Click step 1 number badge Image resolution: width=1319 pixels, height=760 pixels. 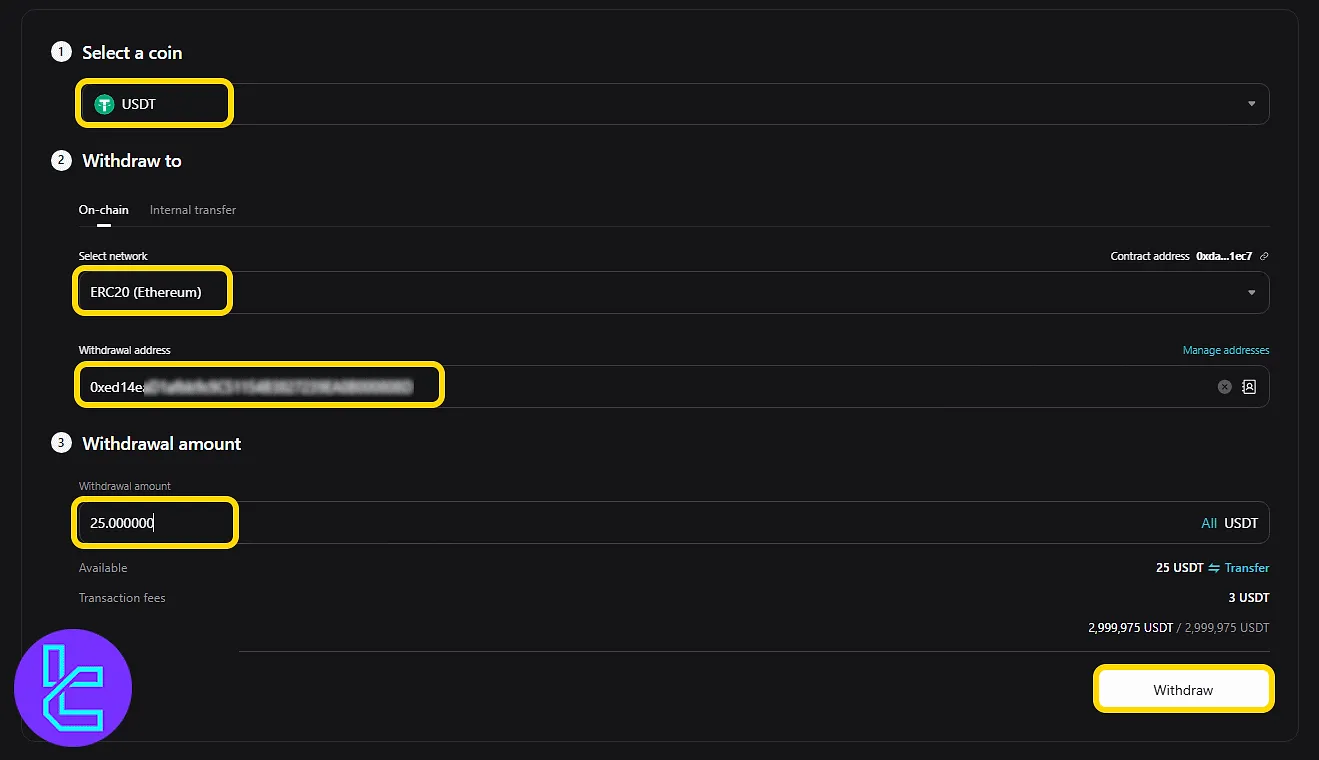coord(62,52)
